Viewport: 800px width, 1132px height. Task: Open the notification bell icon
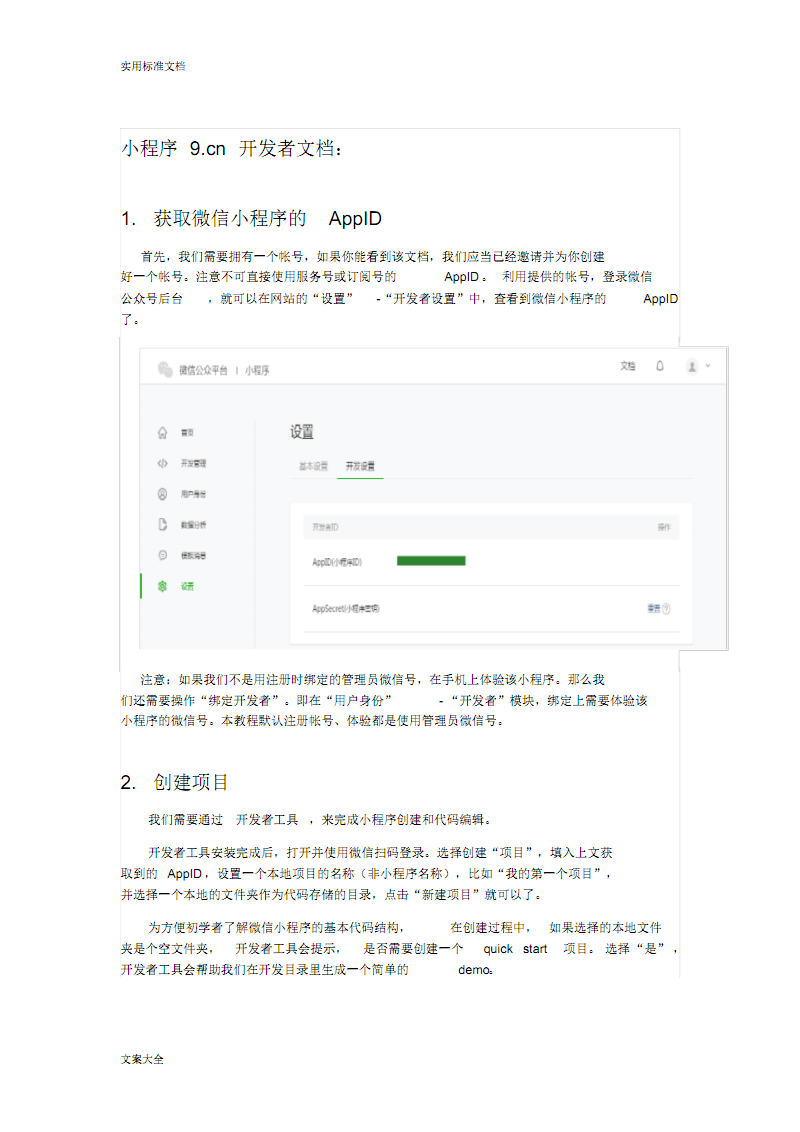coord(659,366)
